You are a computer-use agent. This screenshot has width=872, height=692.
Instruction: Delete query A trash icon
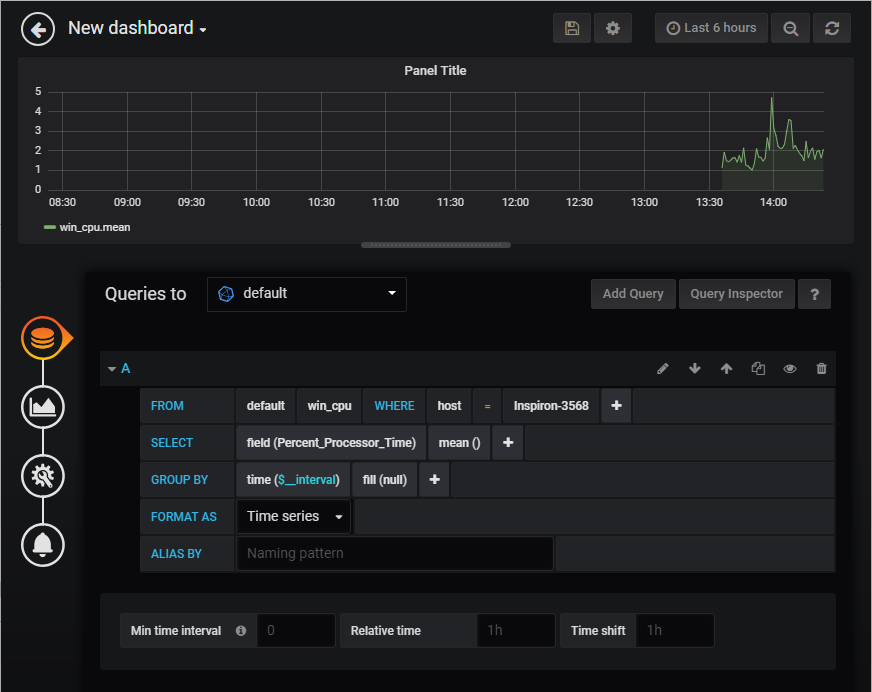[821, 368]
